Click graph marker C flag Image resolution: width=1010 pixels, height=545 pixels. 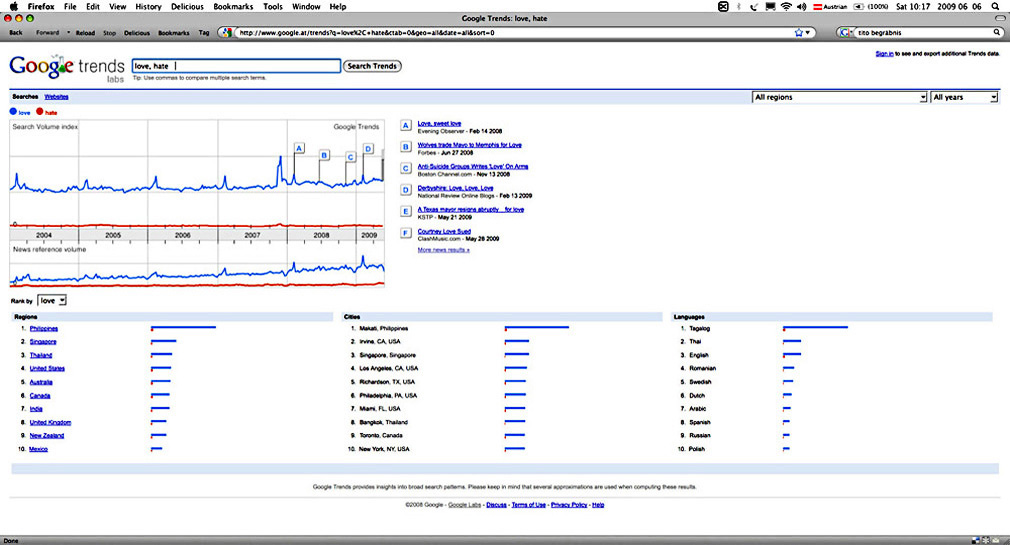(x=350, y=157)
